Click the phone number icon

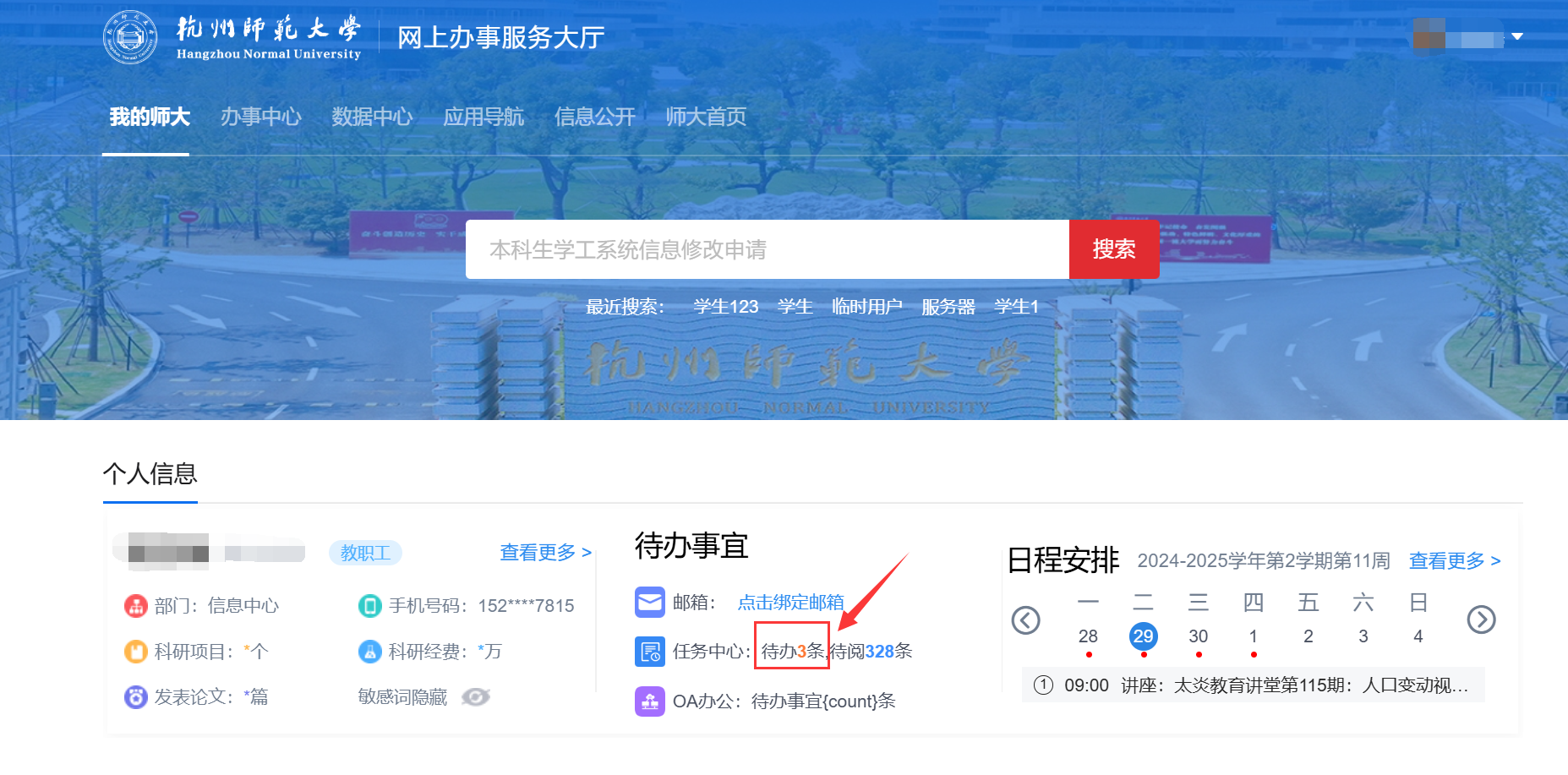[x=370, y=606]
